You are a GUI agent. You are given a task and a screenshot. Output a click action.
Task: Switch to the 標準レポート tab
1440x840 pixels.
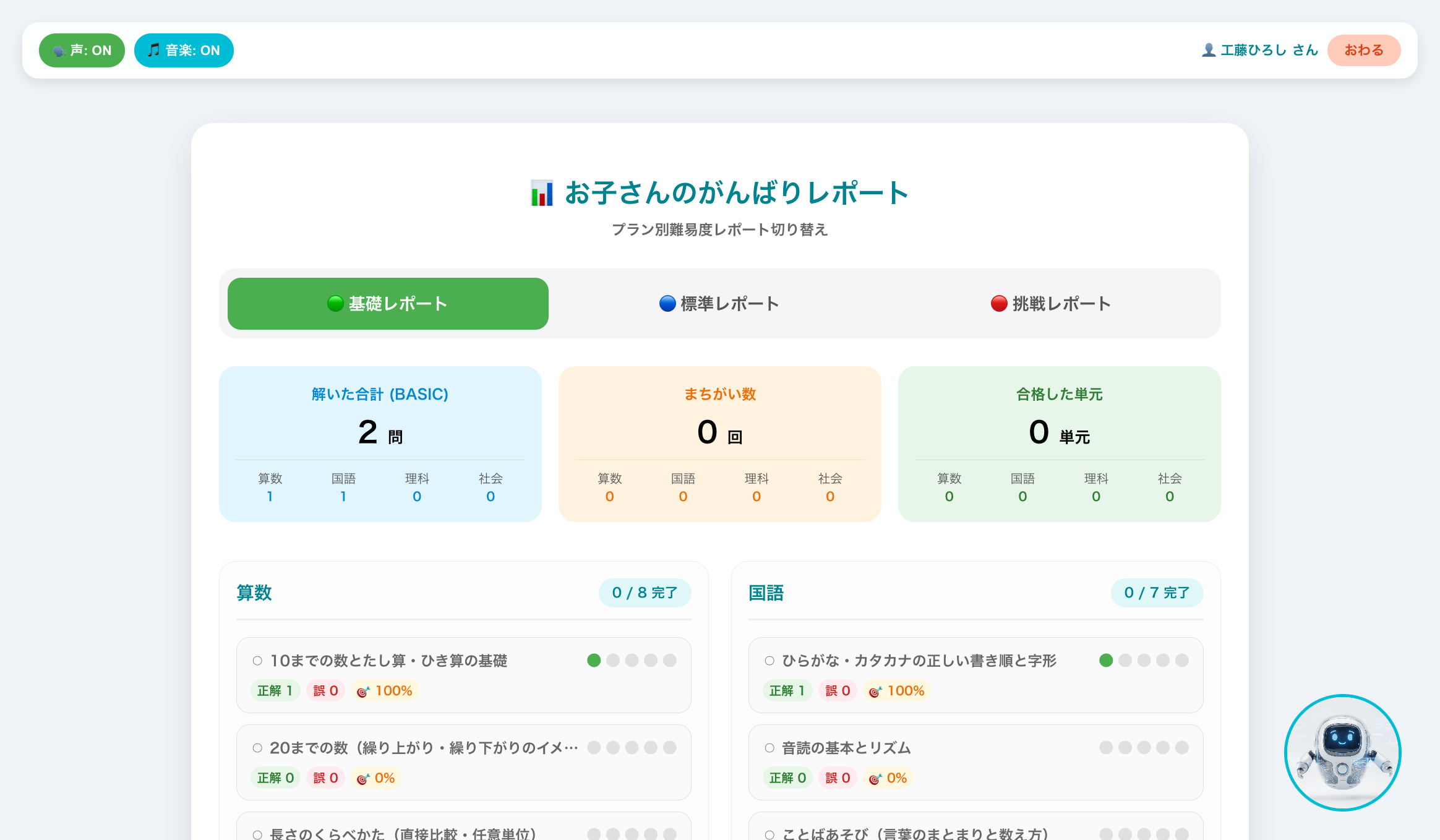coord(719,304)
